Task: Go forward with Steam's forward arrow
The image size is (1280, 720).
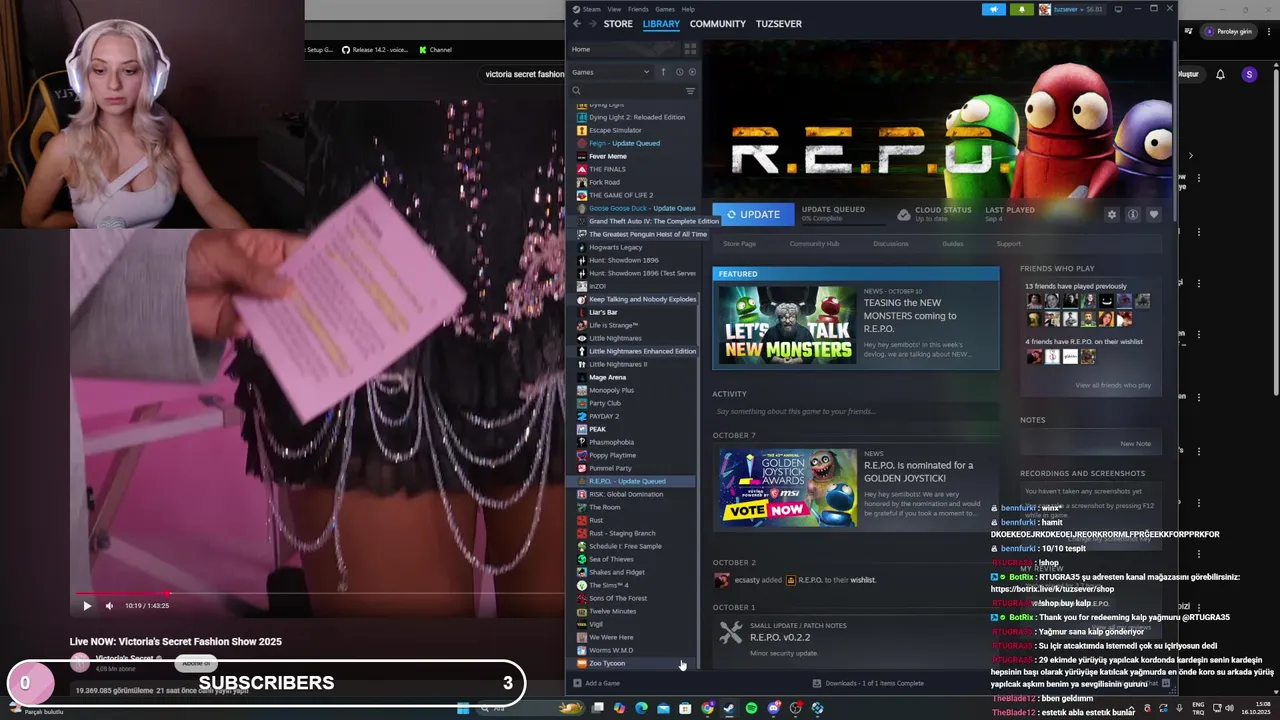Action: click(x=592, y=24)
